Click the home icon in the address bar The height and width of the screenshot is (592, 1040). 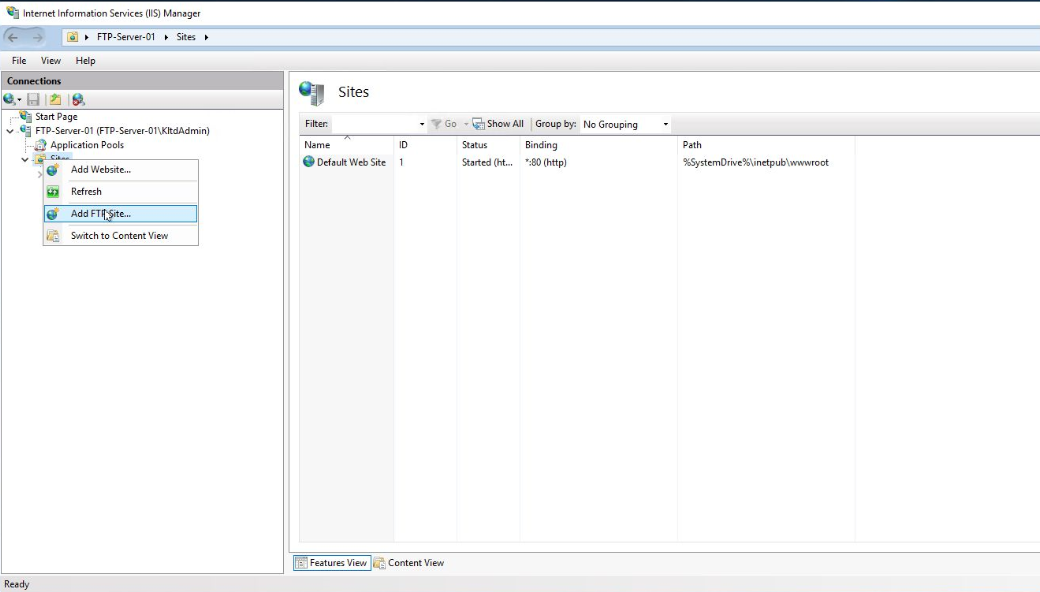tap(72, 37)
